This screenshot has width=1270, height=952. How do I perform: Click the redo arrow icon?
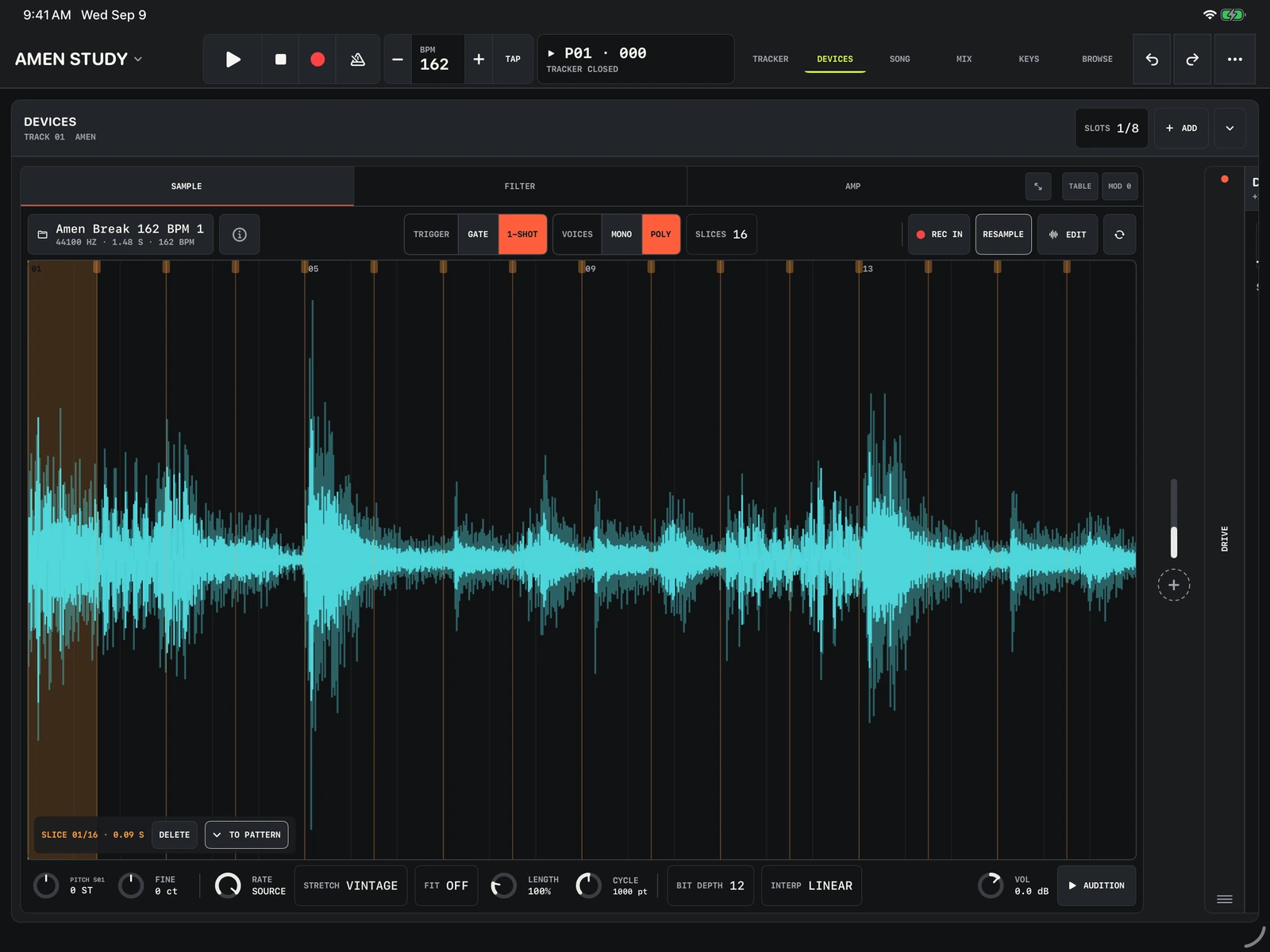[1192, 59]
